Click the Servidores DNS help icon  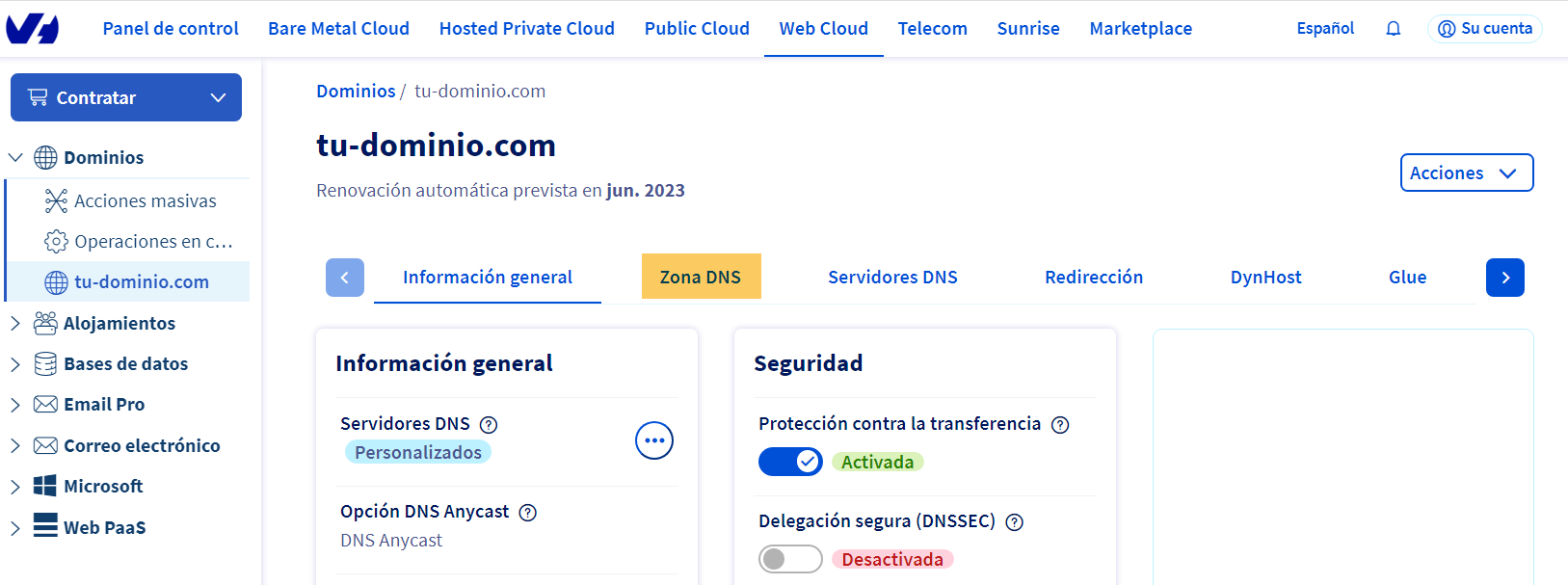pos(489,425)
